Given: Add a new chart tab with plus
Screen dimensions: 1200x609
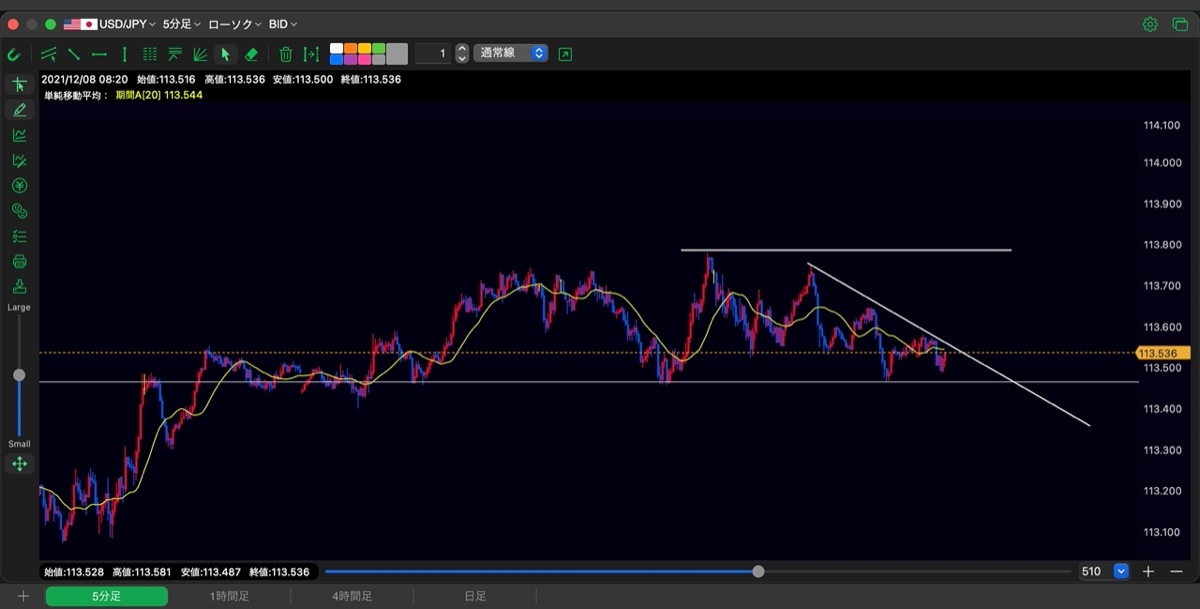Looking at the screenshot, I should coord(23,596).
